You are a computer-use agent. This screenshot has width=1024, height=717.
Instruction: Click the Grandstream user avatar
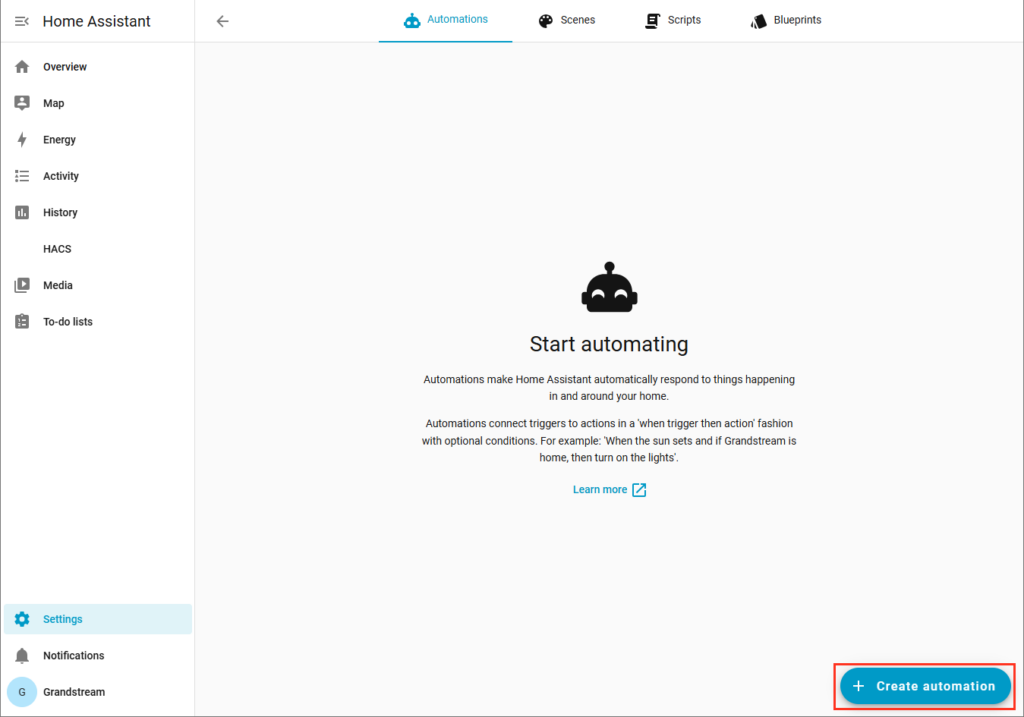tap(22, 692)
